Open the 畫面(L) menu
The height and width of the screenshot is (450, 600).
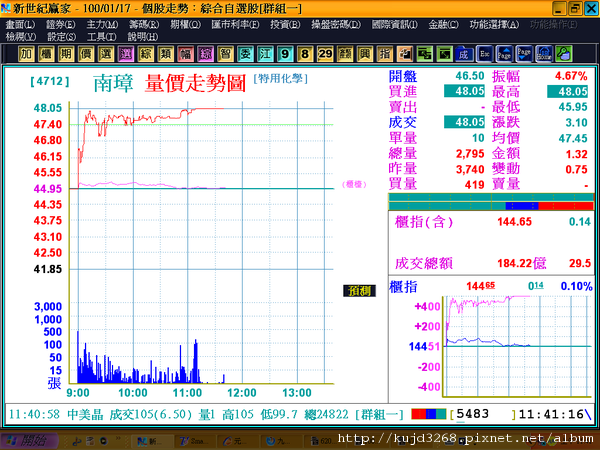pos(20,24)
